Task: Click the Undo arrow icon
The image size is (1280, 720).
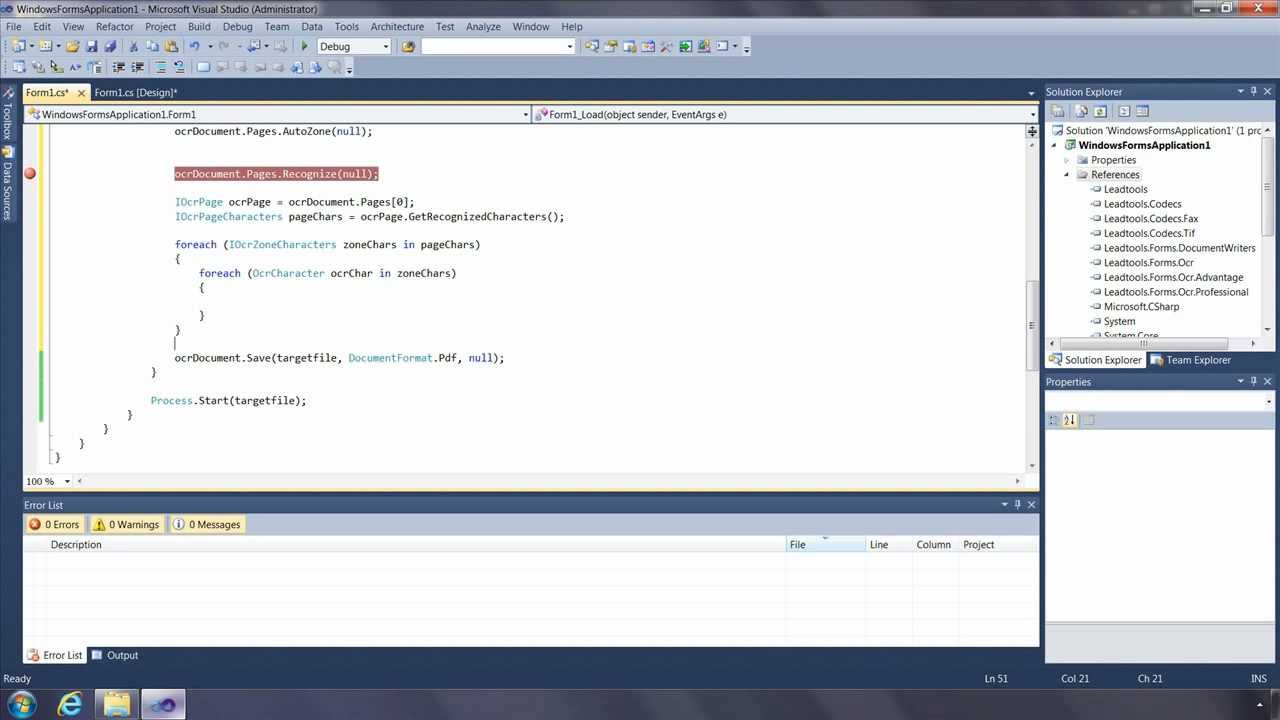Action: [x=195, y=46]
